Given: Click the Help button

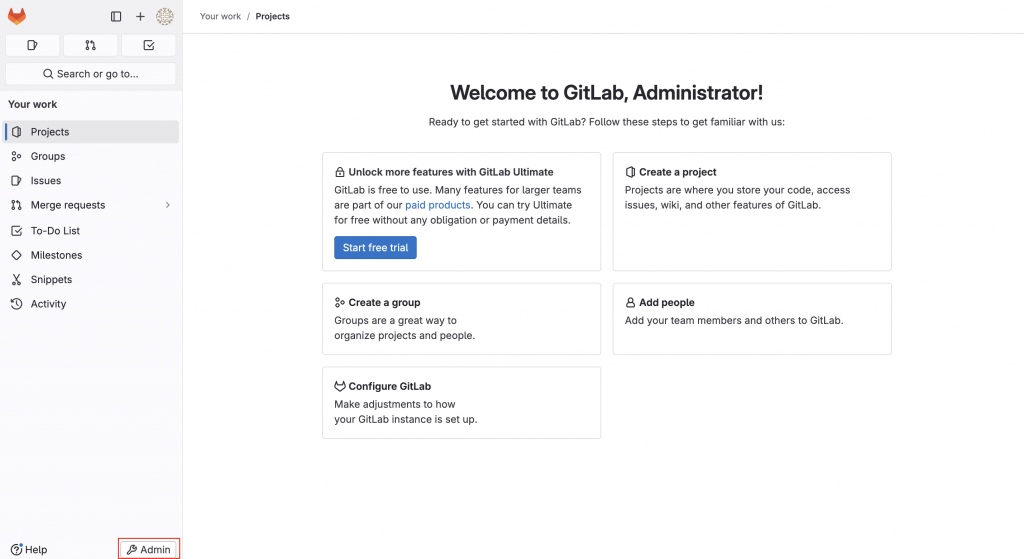Looking at the screenshot, I should click(29, 549).
